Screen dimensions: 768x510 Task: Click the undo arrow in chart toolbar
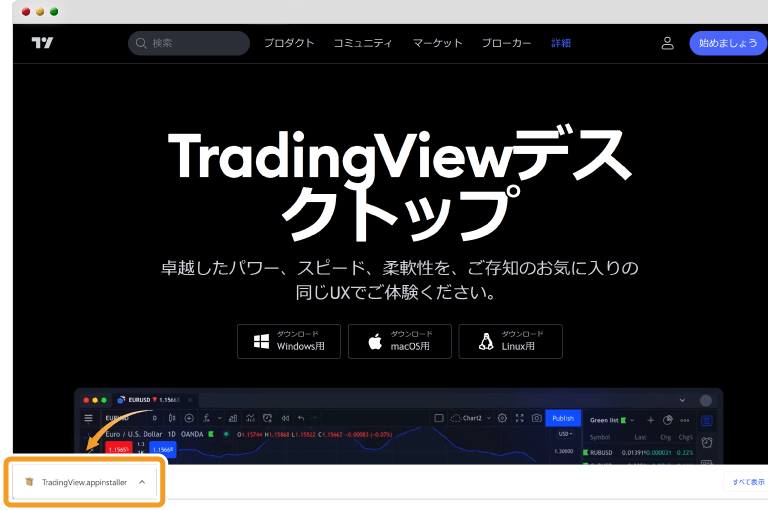pos(301,418)
